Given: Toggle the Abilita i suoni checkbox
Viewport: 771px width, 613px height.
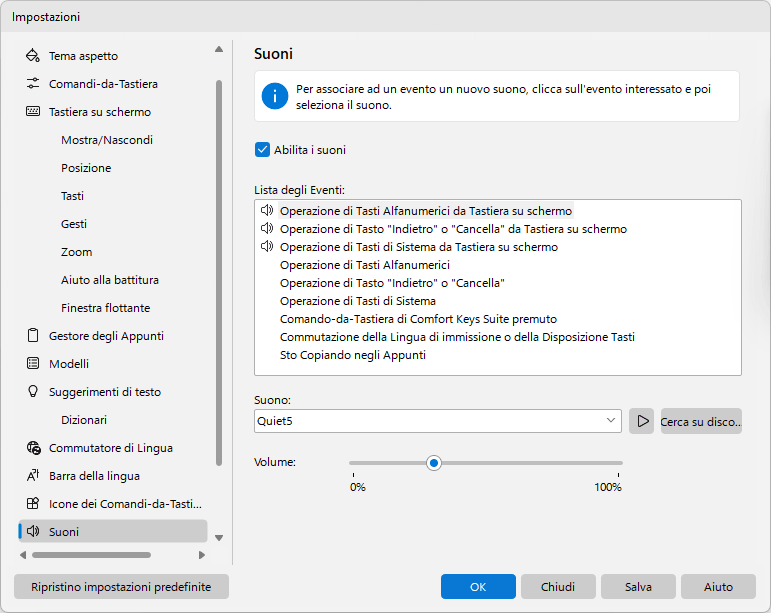Looking at the screenshot, I should (262, 150).
